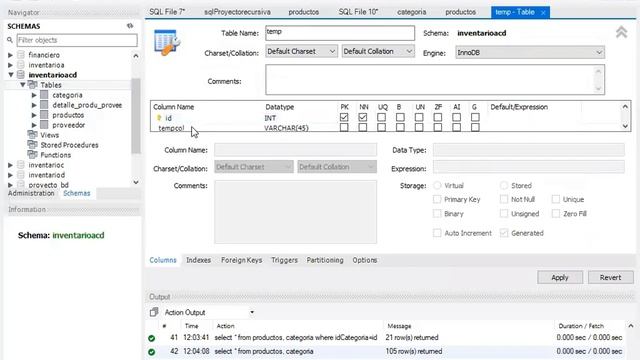The width and height of the screenshot is (640, 360).
Task: Expand the financiero schema
Action: [x=10, y=55]
